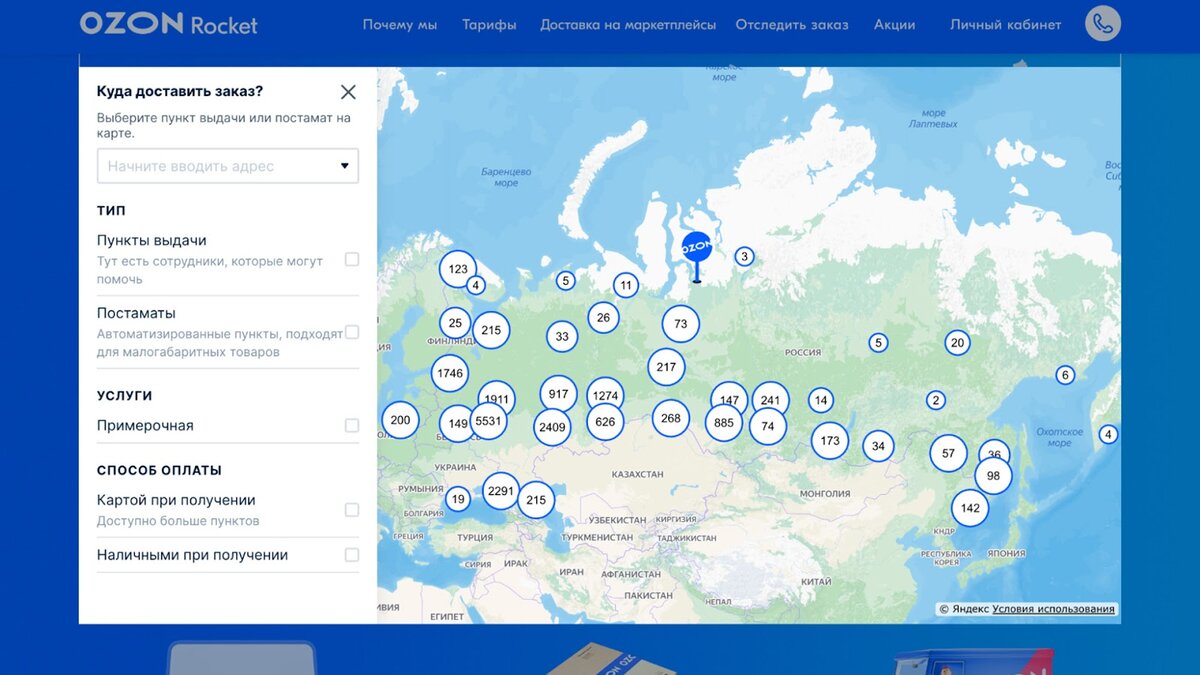The height and width of the screenshot is (675, 1200).
Task: Select map cluster labeled 2409
Action: coord(552,427)
